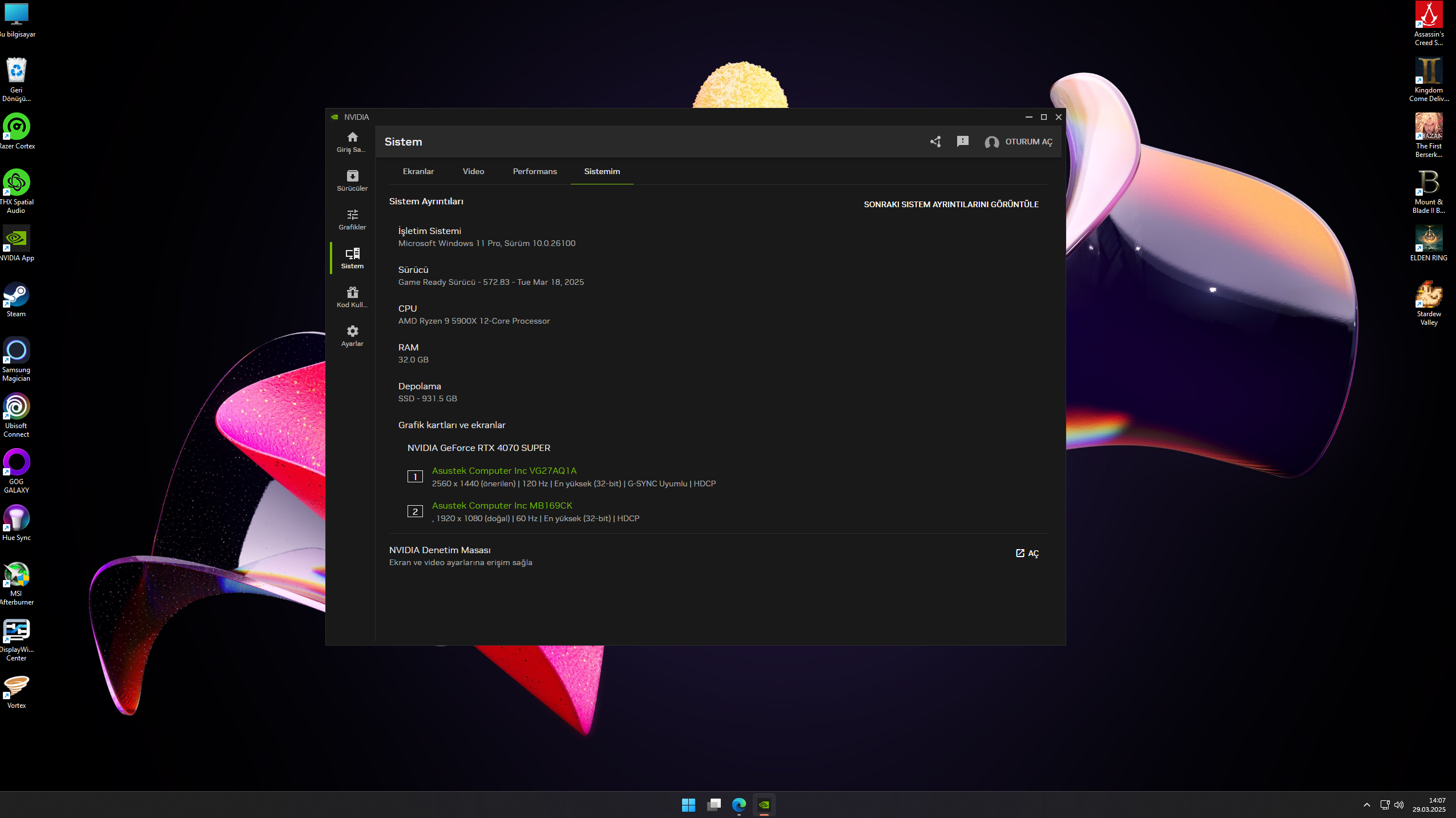The width and height of the screenshot is (1456, 818).
Task: Open the Grafikler graphics section
Action: click(352, 219)
